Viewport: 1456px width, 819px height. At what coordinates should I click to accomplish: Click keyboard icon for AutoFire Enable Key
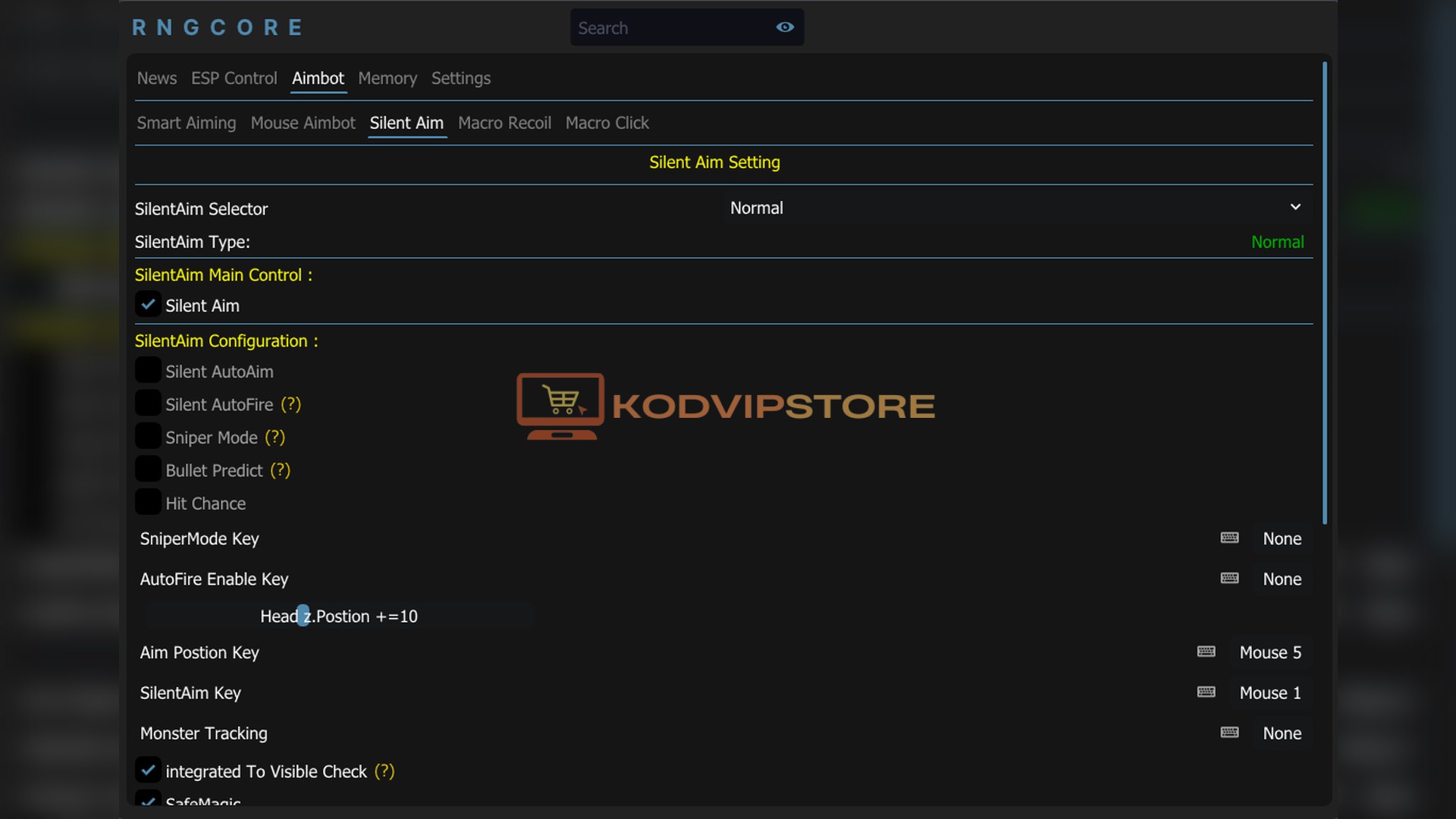click(1229, 579)
